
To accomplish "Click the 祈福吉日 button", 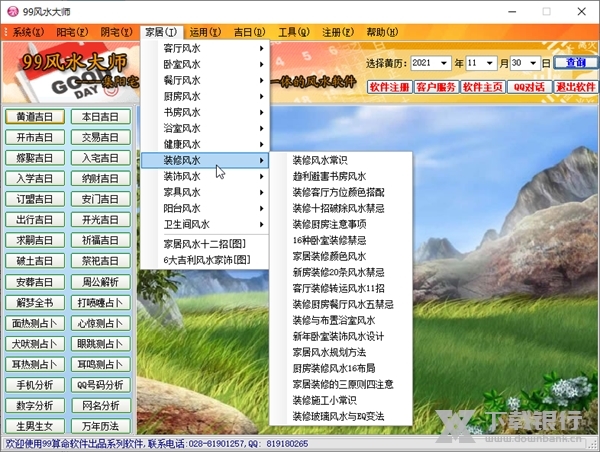I will click(101, 240).
